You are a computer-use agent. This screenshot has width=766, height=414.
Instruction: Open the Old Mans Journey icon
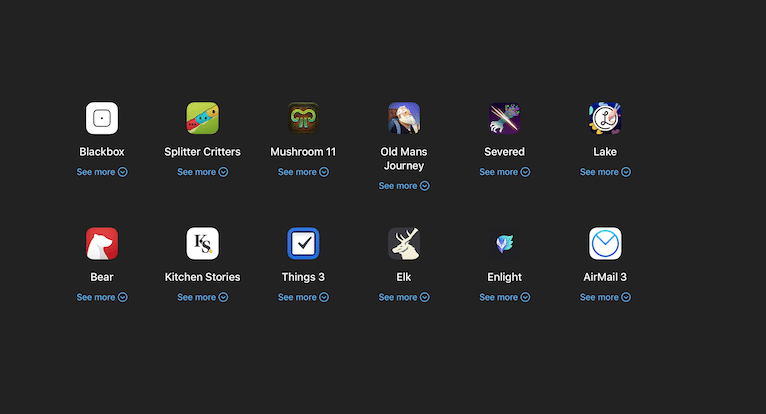coord(404,118)
